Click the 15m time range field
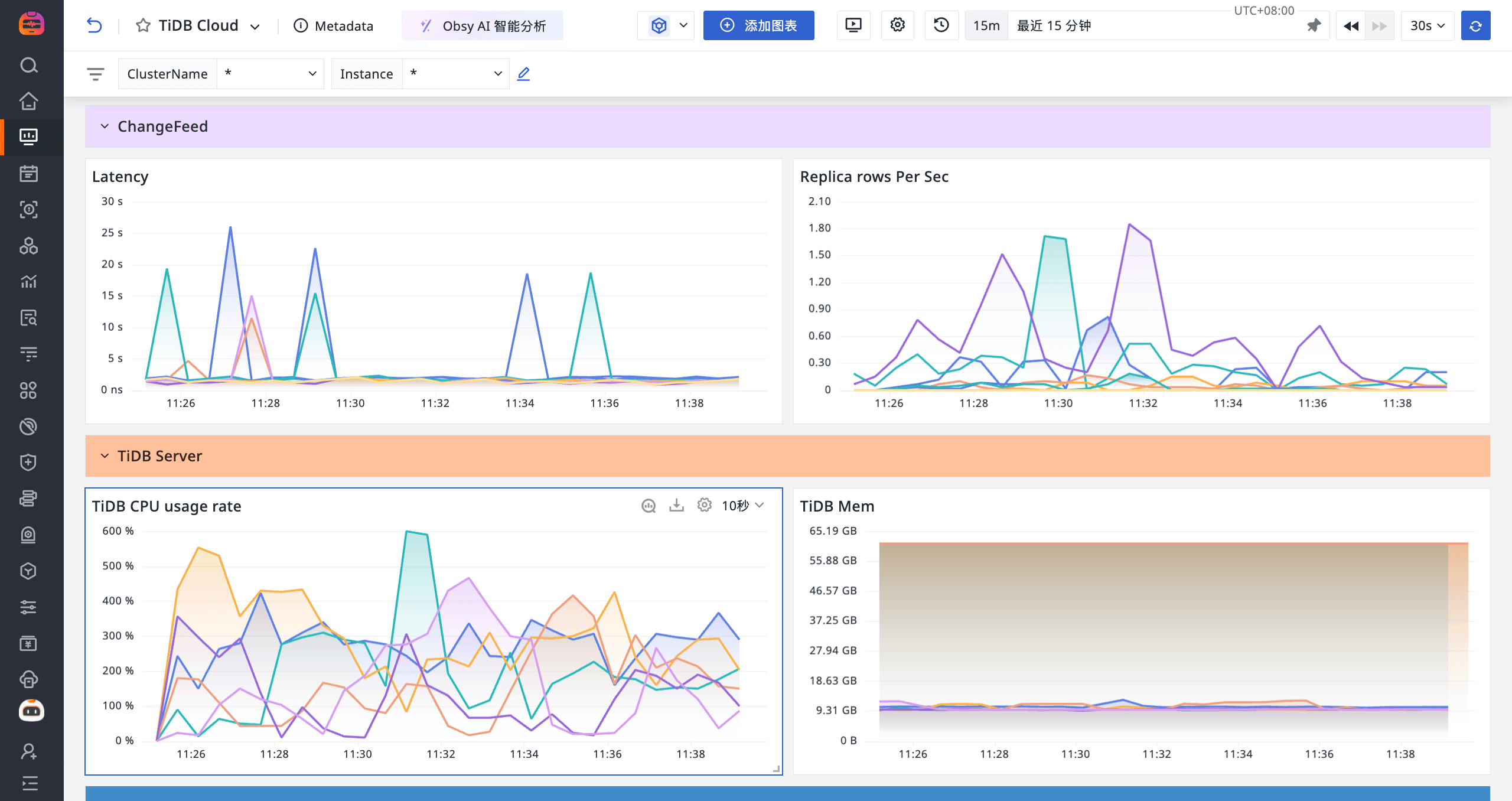The width and height of the screenshot is (1512, 801). [x=986, y=25]
